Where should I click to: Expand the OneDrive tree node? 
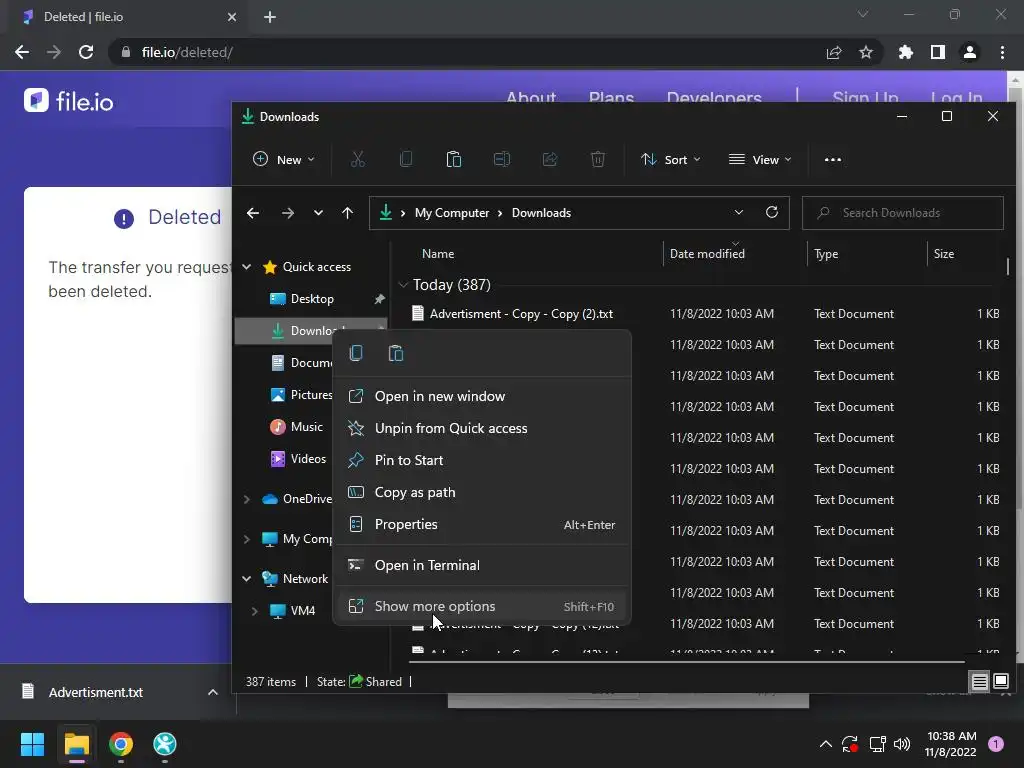pos(247,499)
